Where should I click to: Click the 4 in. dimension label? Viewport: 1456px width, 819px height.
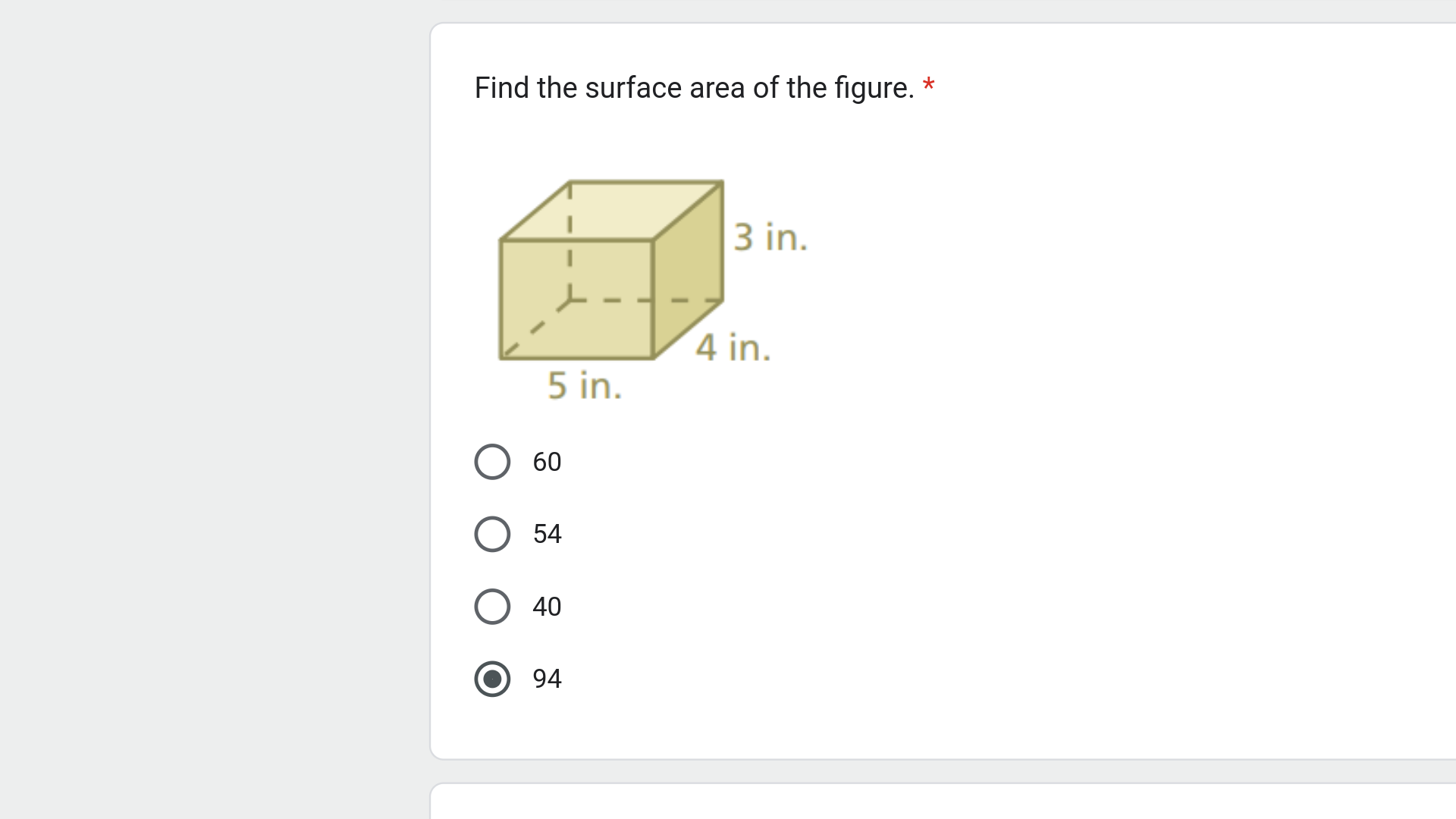(733, 347)
